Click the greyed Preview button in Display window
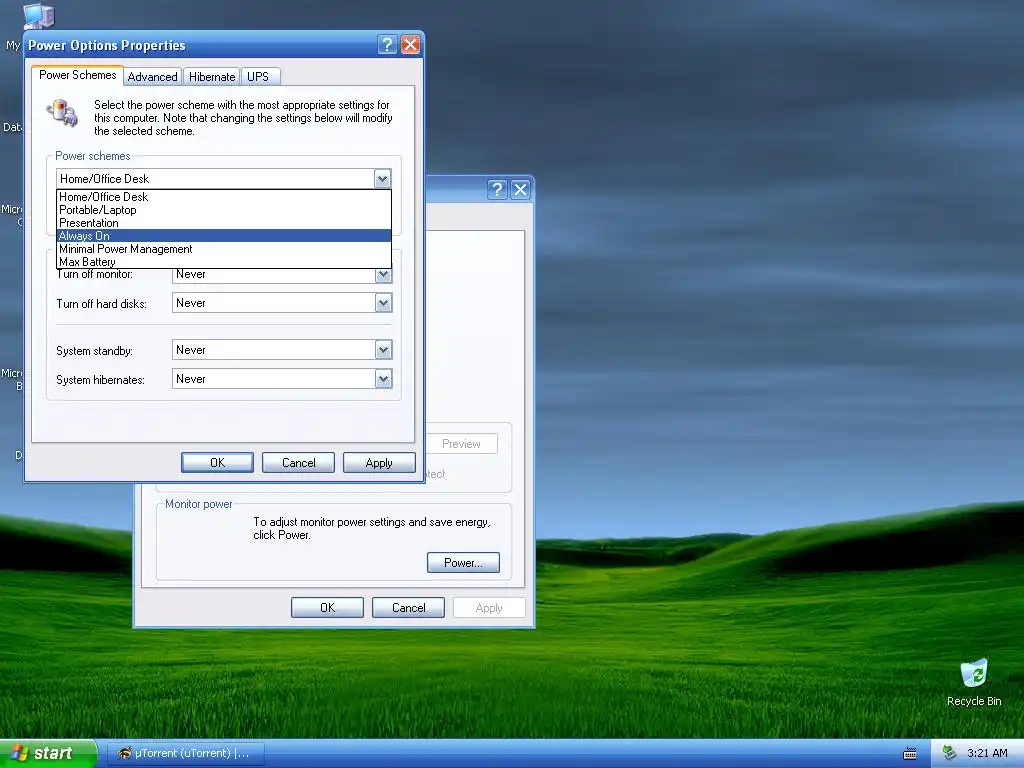Image resolution: width=1024 pixels, height=768 pixels. pos(461,443)
